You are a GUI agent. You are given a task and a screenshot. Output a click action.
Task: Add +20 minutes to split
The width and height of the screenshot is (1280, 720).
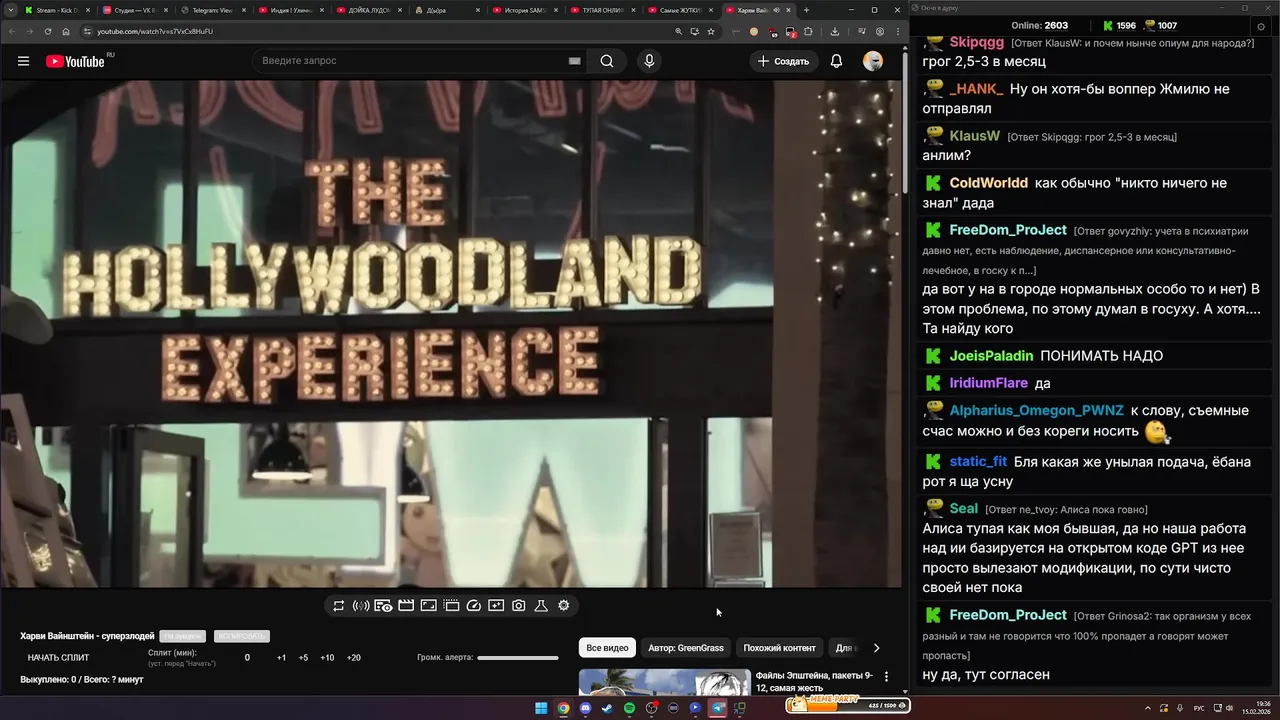click(x=353, y=658)
